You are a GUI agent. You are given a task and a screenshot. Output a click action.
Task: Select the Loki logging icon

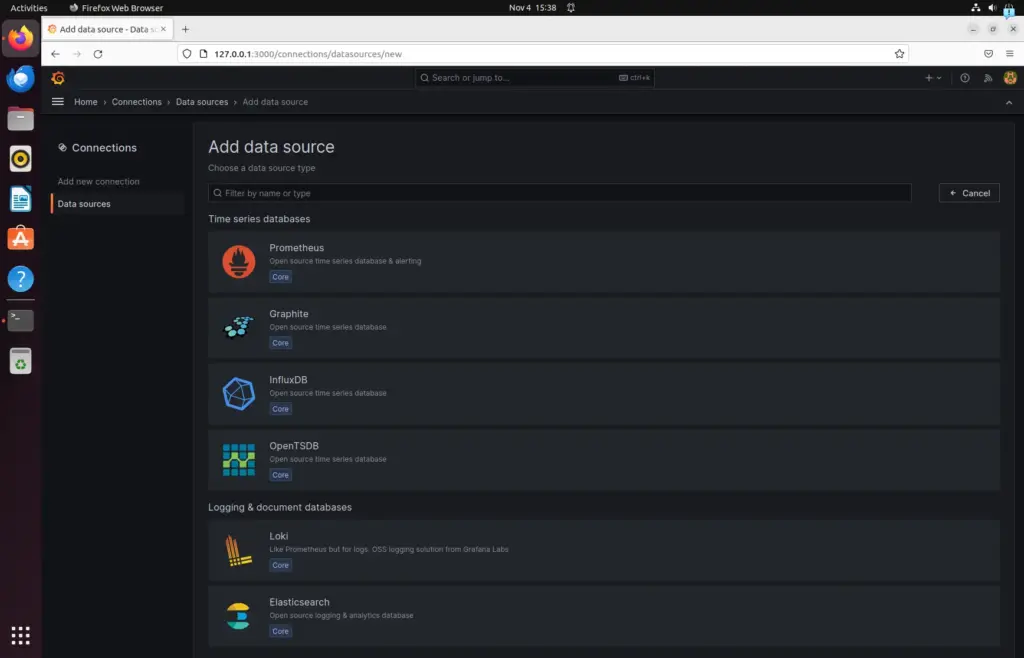[238, 550]
